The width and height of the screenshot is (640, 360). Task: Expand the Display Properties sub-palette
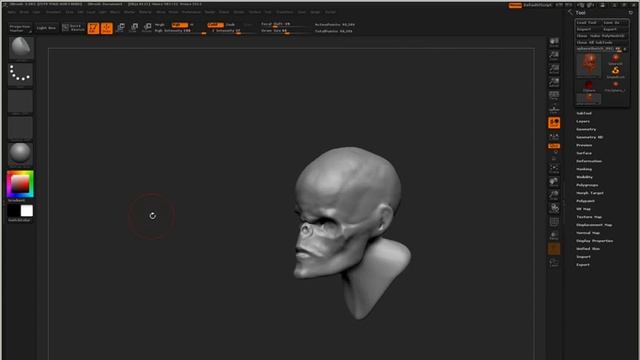[594, 241]
